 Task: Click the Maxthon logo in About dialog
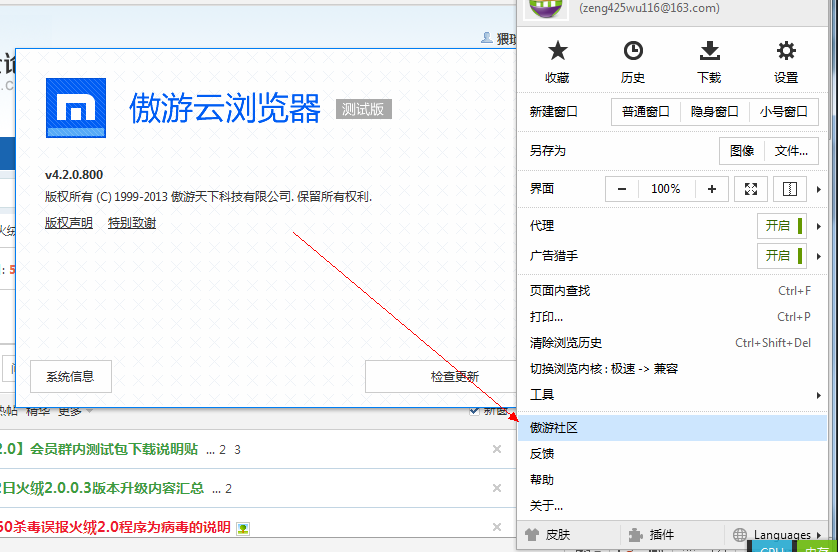click(x=76, y=108)
